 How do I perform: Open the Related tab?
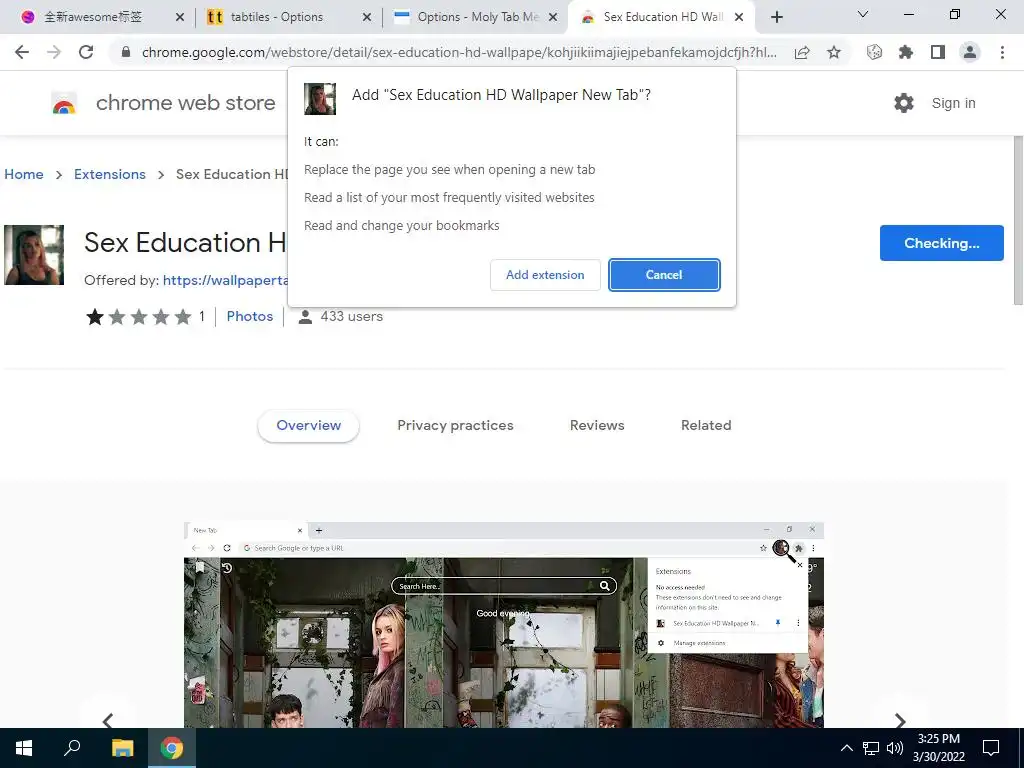706,425
